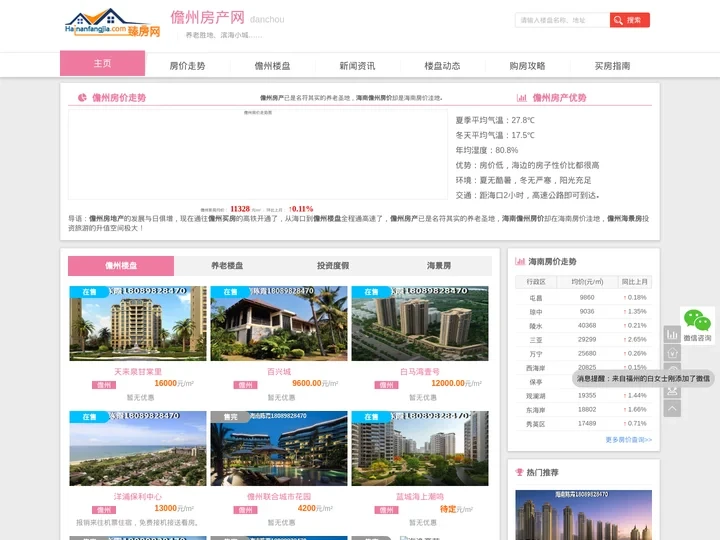Viewport: 720px width, 540px height.
Task: Click floating sidebar bar-chart icon
Action: coord(672,334)
